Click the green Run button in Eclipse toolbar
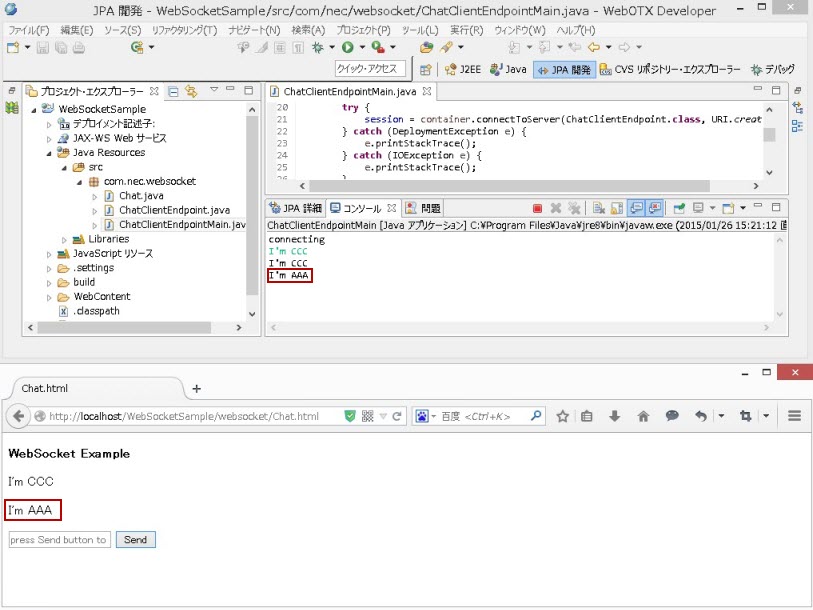The height and width of the screenshot is (610, 813). click(347, 47)
